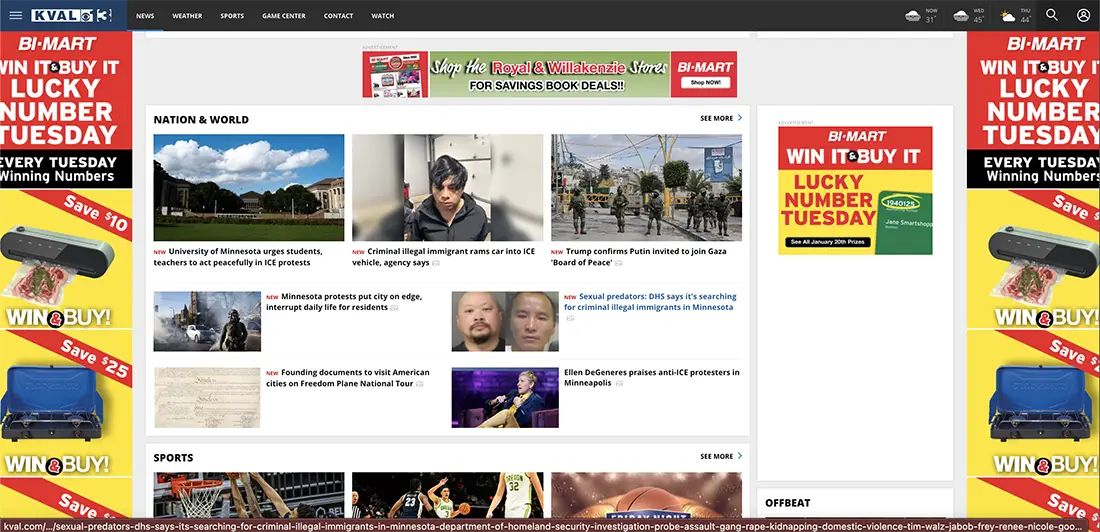Click the Bi-Mart Lucky Number Tuesday sidebar ad
1100x532 pixels.
pos(855,190)
